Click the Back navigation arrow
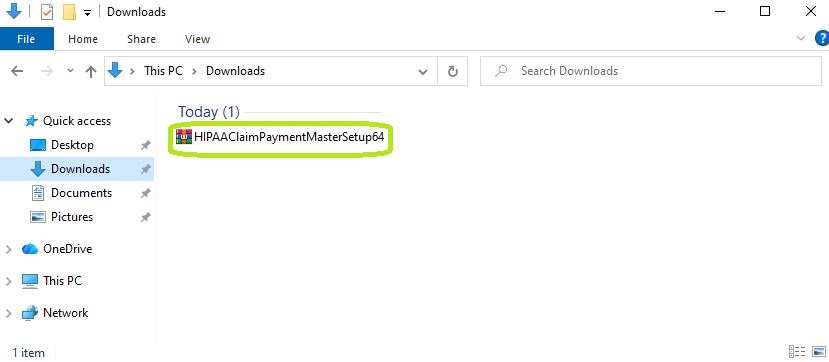 coord(17,71)
